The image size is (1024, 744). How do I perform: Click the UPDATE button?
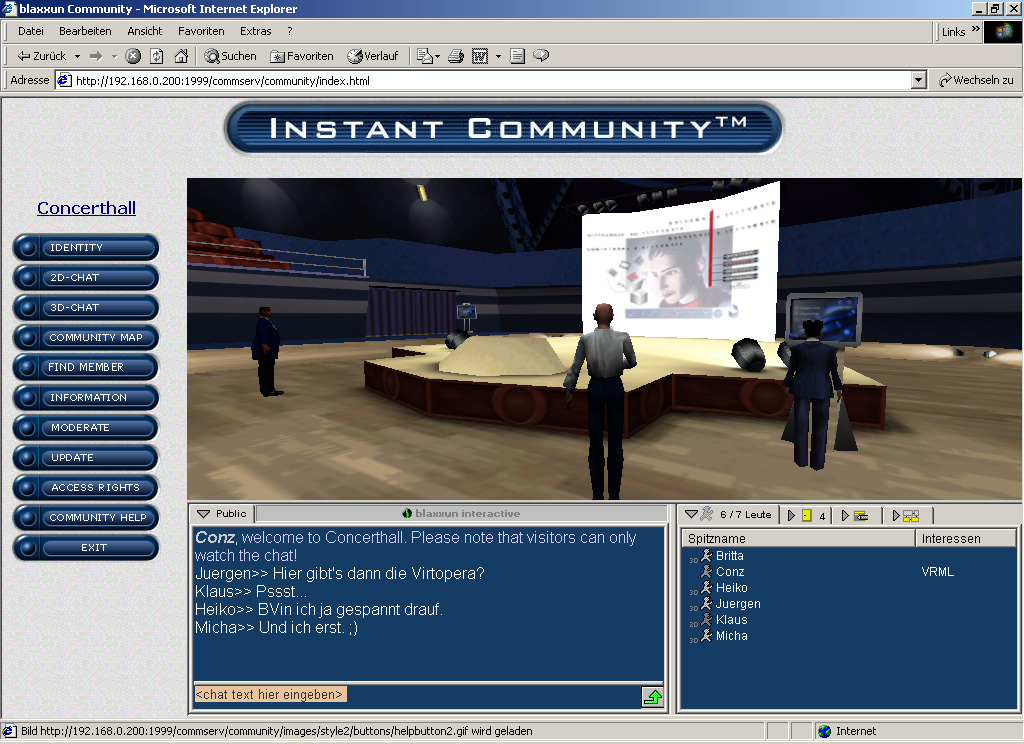coord(86,457)
